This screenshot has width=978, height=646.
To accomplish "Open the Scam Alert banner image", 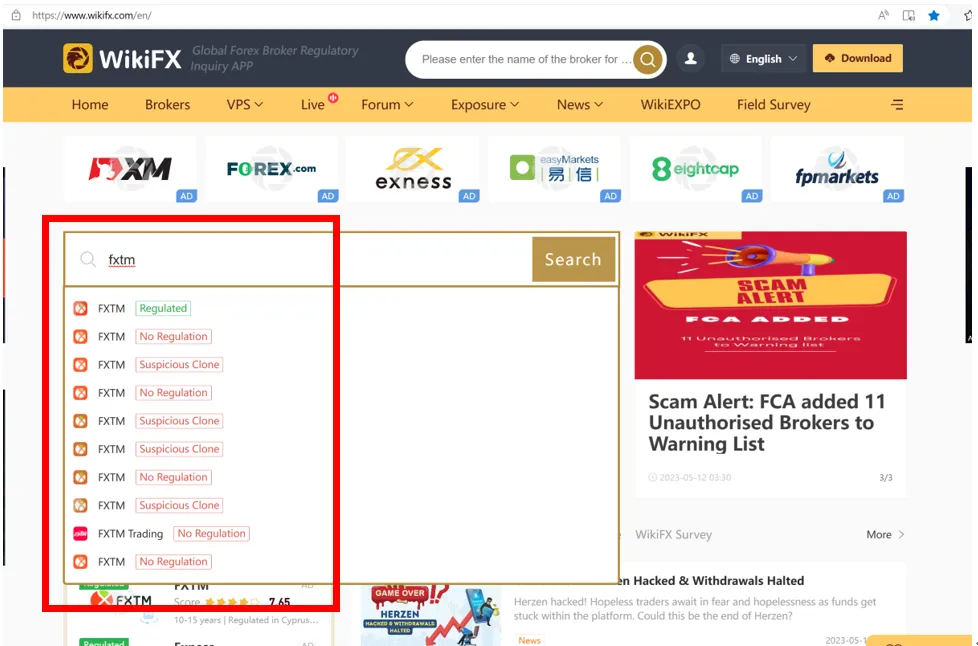I will (770, 305).
